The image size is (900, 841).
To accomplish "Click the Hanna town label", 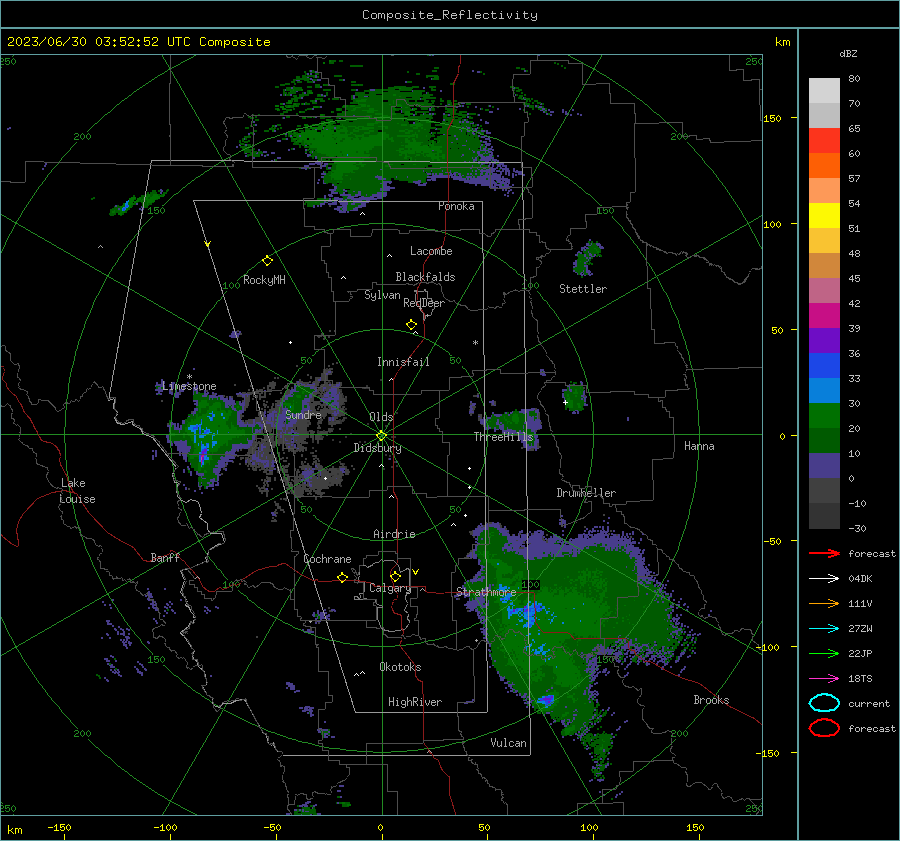I will (x=699, y=446).
